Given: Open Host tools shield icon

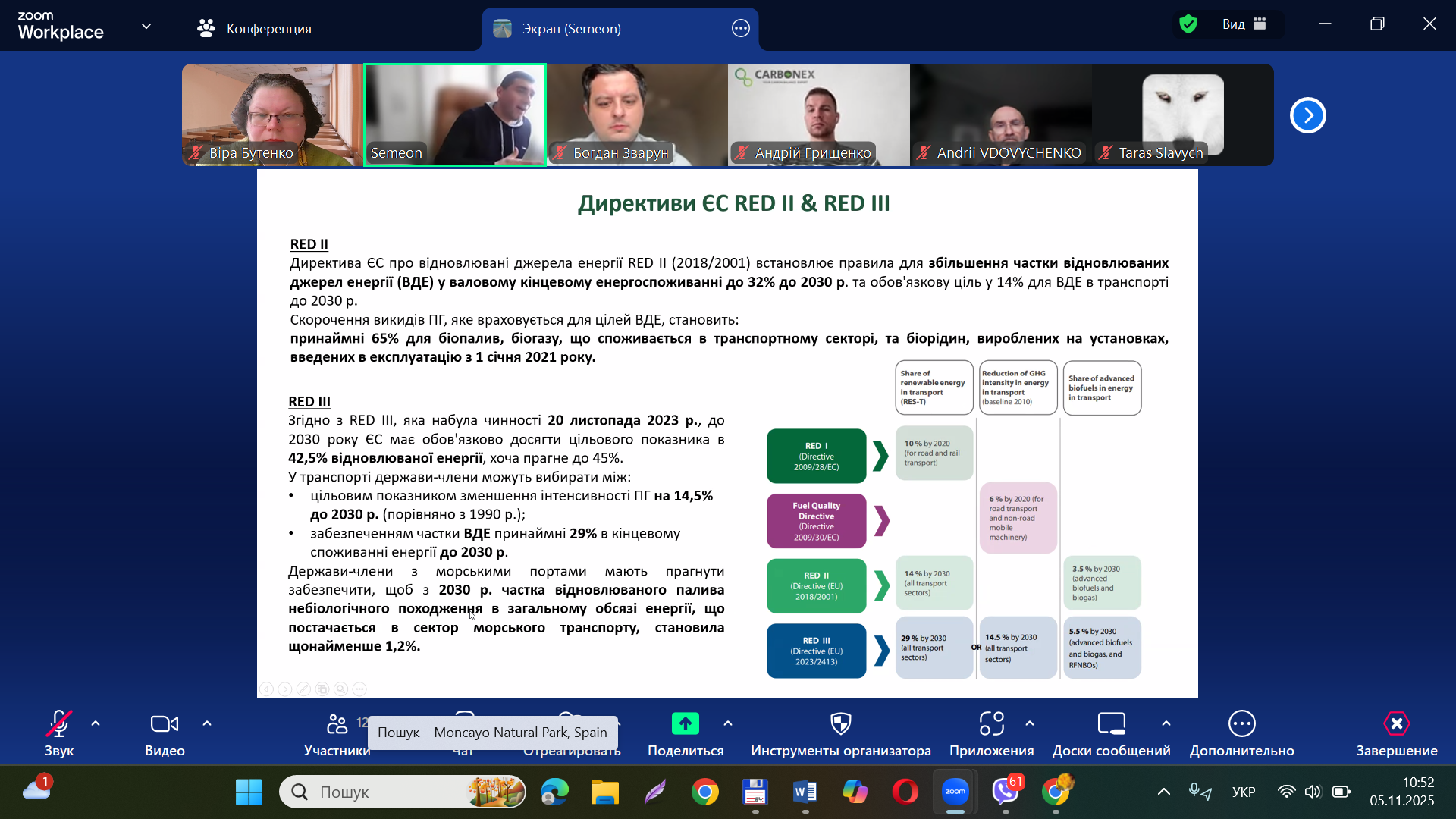Looking at the screenshot, I should (840, 724).
